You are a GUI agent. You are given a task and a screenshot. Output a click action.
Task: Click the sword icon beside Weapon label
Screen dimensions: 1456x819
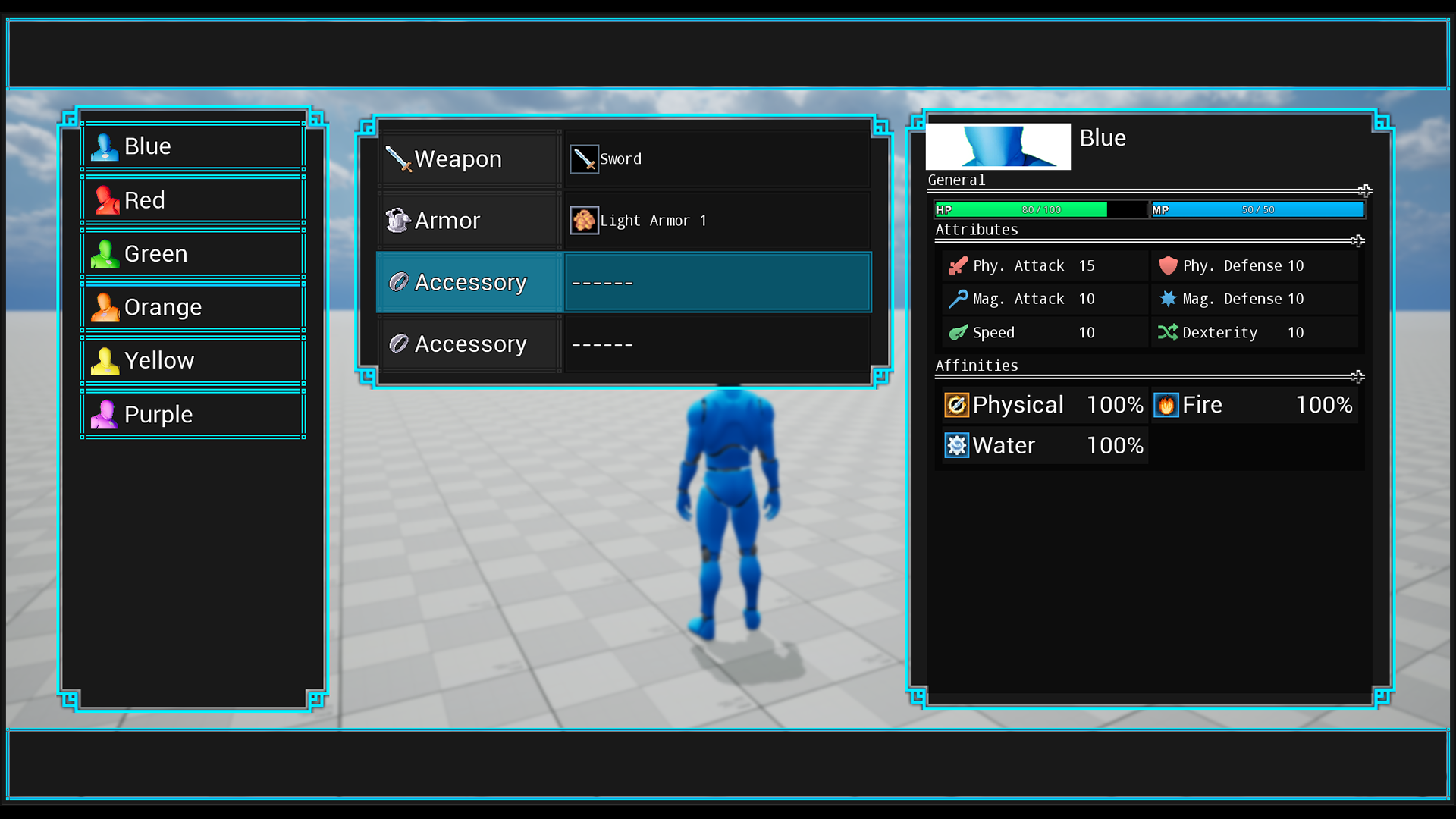pos(398,159)
